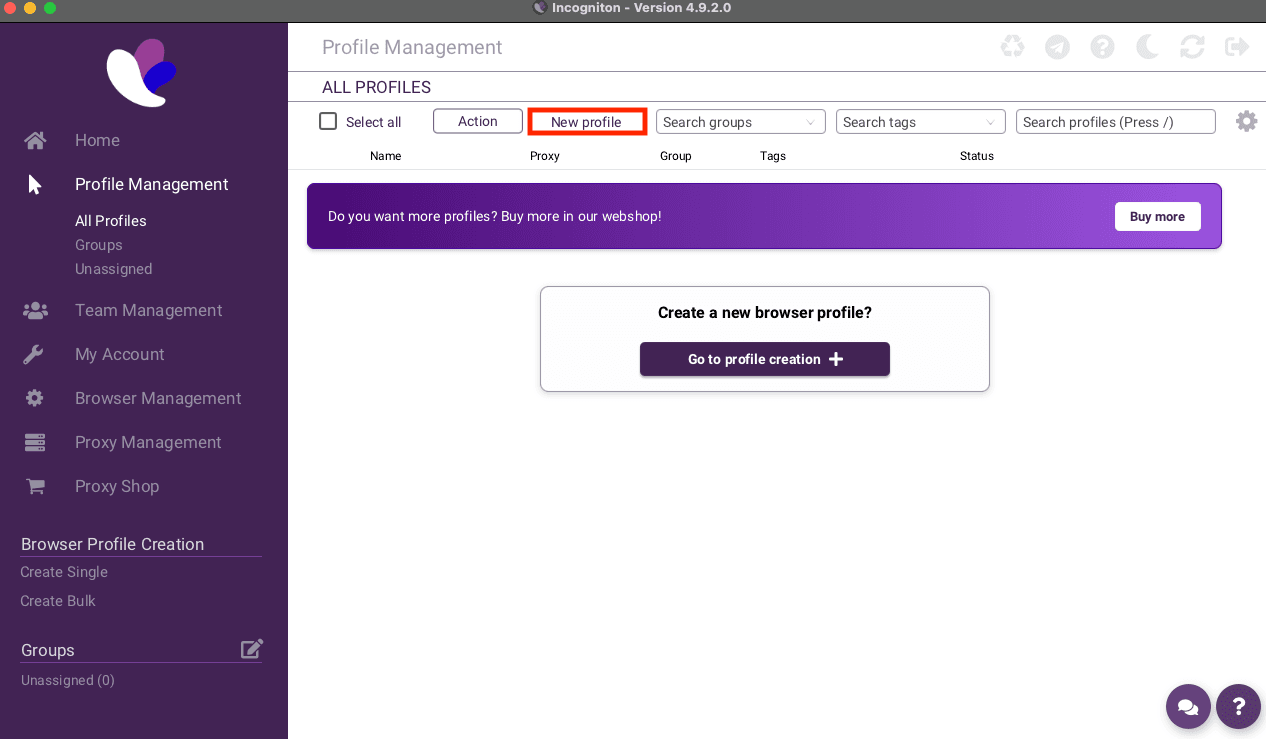Switch to Team Management
This screenshot has width=1266, height=739.
(x=148, y=310)
